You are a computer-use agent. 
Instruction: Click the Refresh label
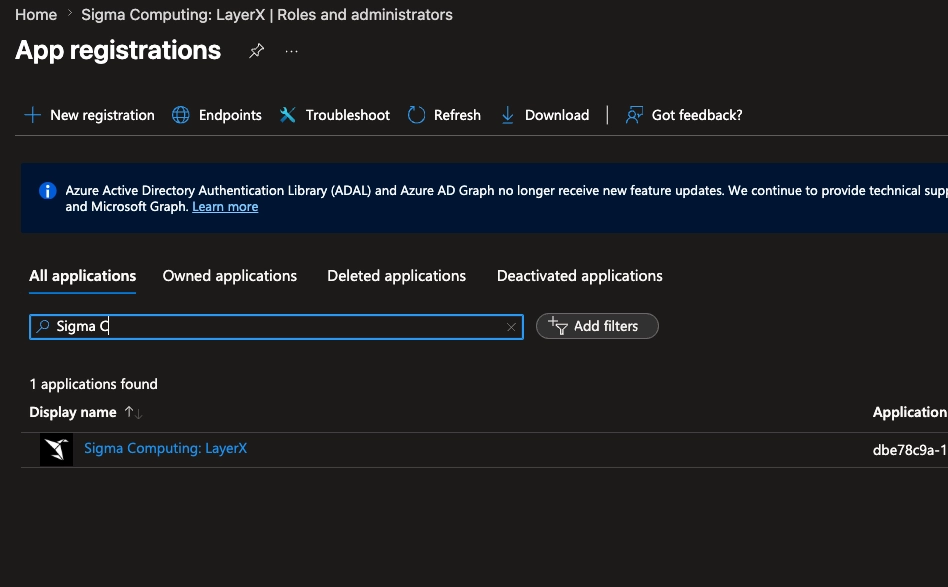tap(457, 115)
